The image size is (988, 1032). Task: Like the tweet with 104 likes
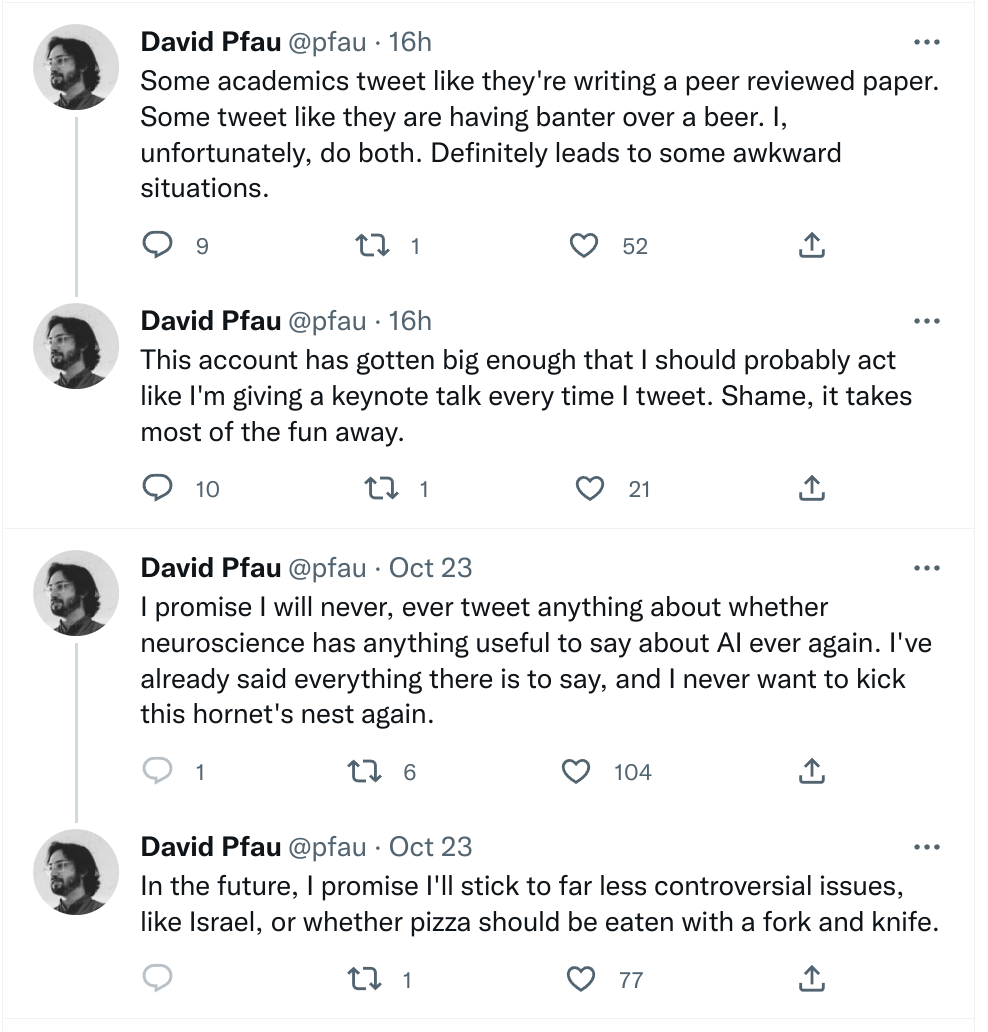coord(576,771)
